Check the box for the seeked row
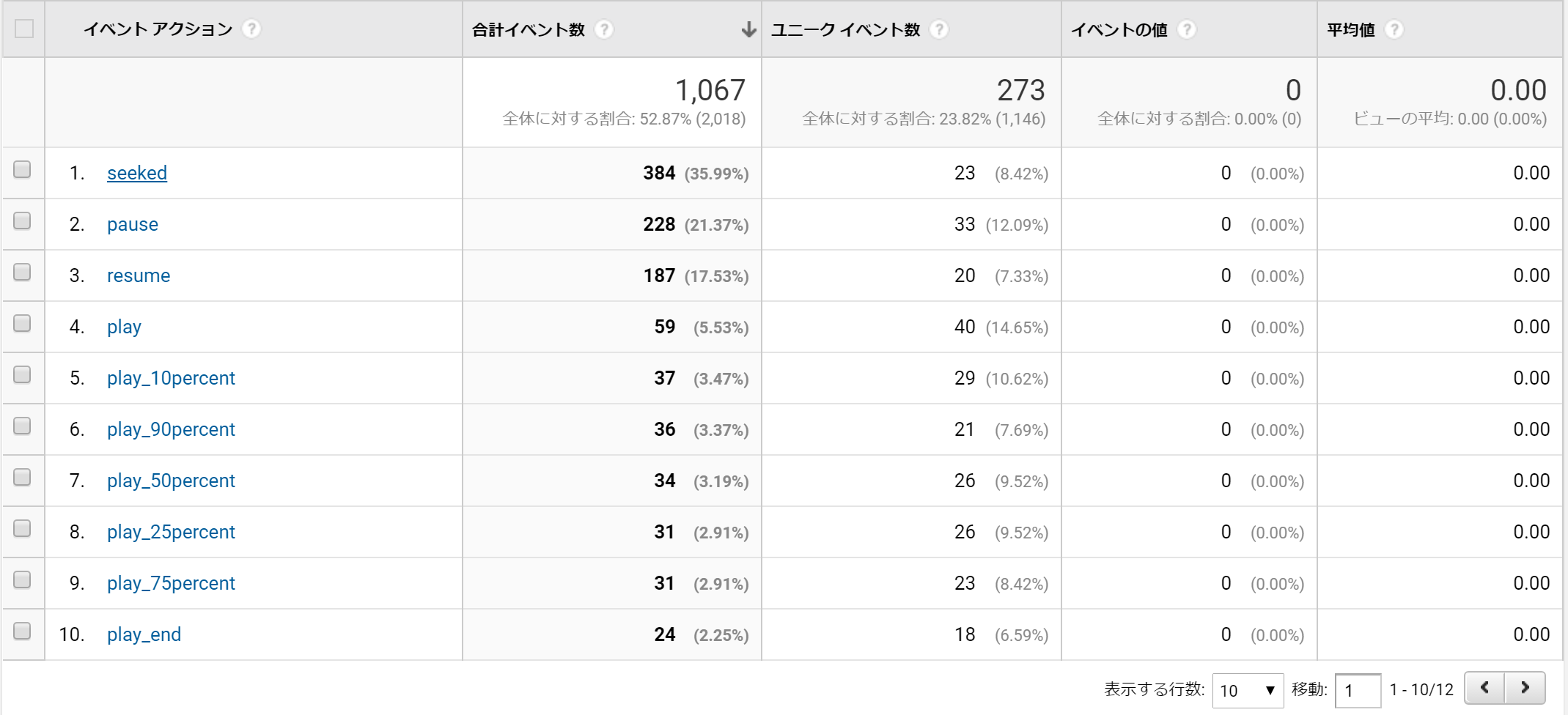1568x715 pixels. tap(22, 169)
